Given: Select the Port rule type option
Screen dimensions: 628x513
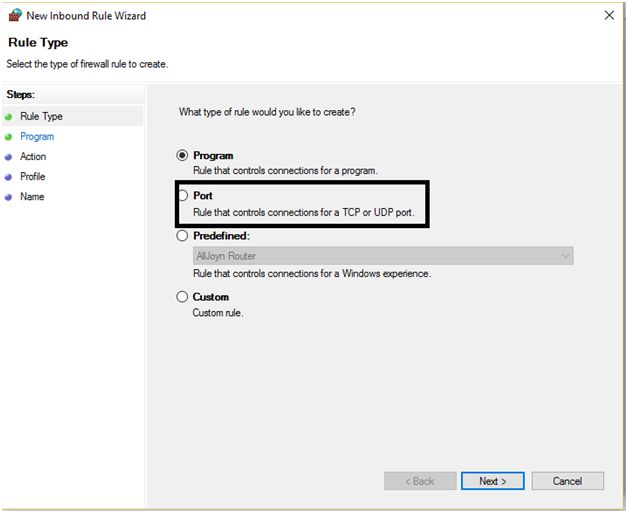Looking at the screenshot, I should (x=182, y=196).
